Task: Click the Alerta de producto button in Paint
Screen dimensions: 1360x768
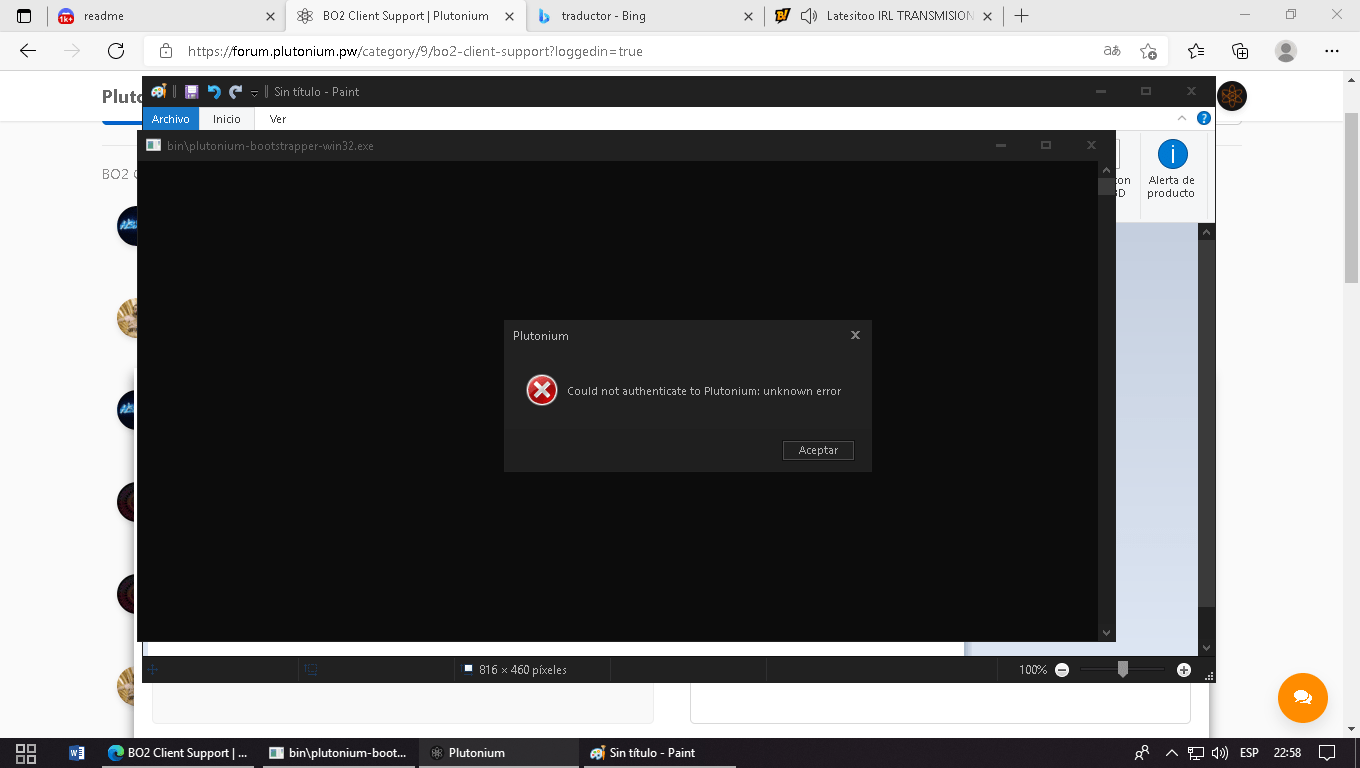Action: coord(1171,170)
